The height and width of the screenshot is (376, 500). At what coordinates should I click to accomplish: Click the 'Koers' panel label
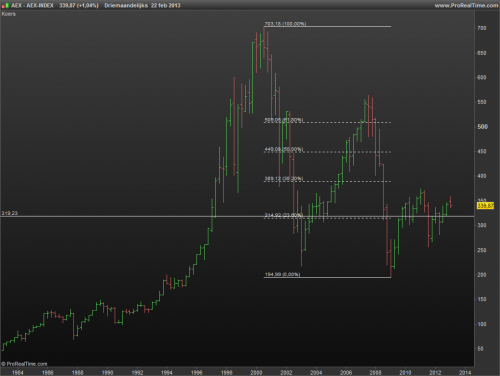click(9, 14)
